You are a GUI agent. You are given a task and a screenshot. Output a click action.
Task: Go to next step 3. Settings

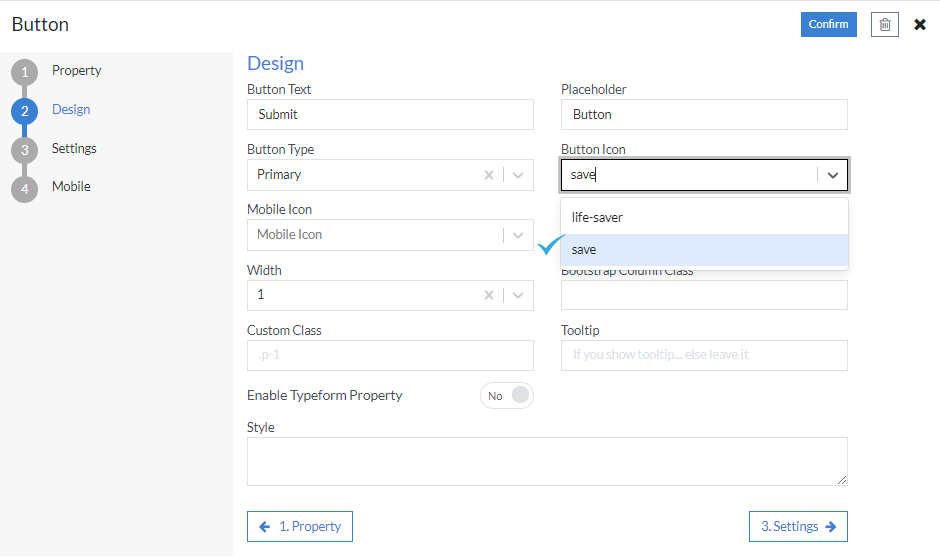(798, 527)
